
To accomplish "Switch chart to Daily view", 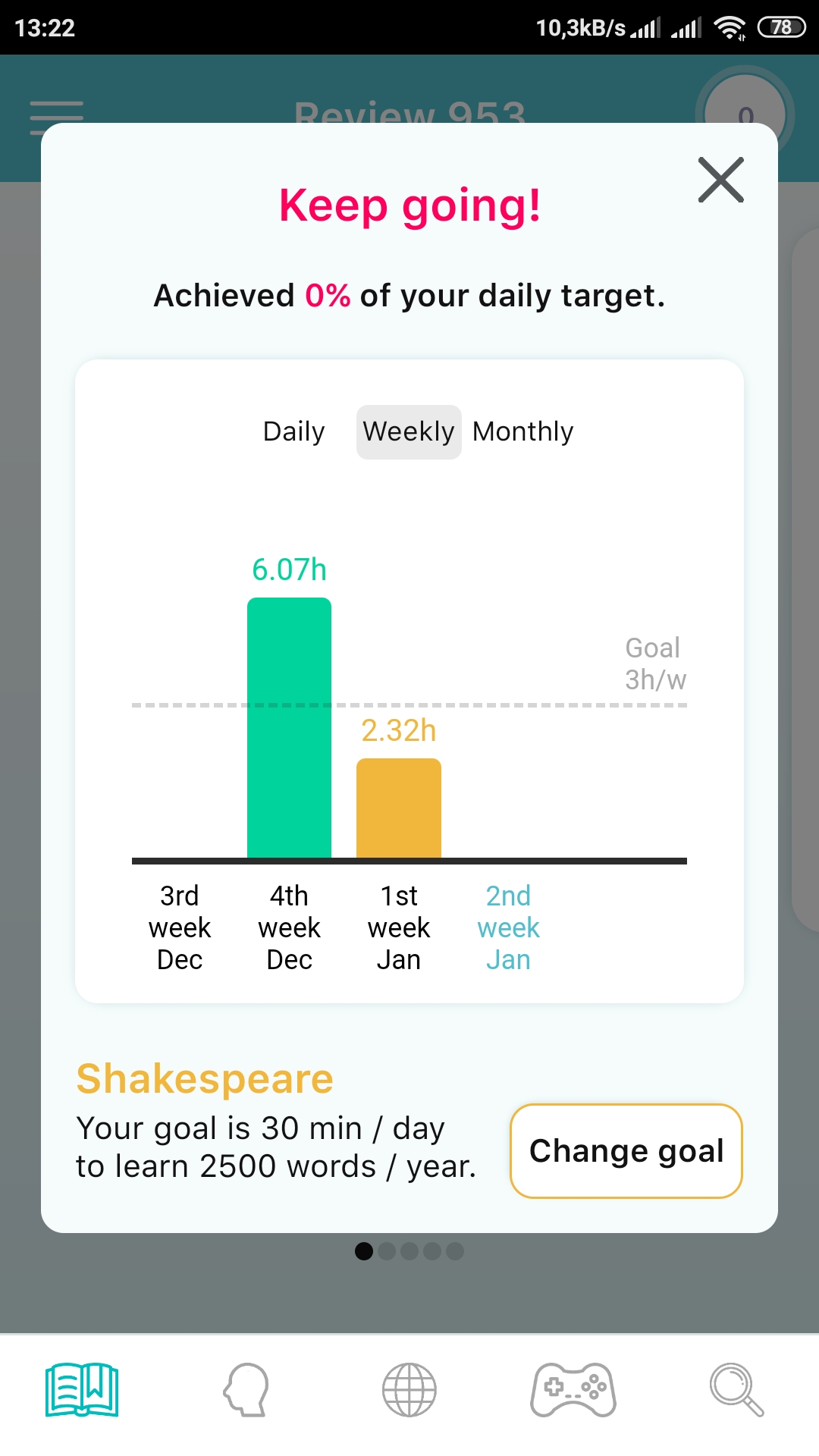I will click(x=293, y=431).
